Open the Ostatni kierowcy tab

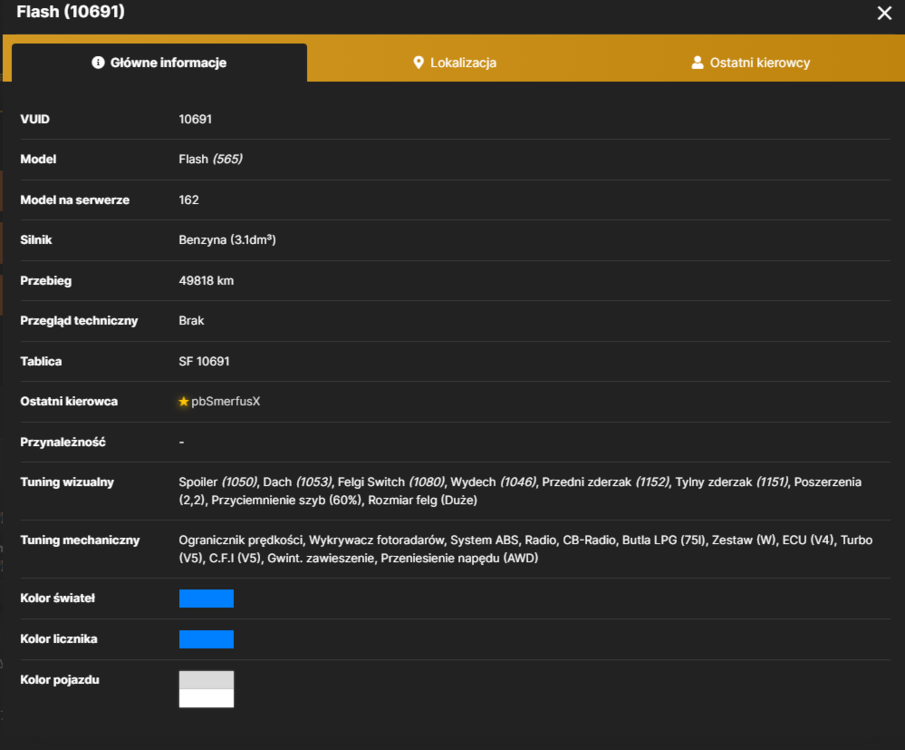[751, 62]
